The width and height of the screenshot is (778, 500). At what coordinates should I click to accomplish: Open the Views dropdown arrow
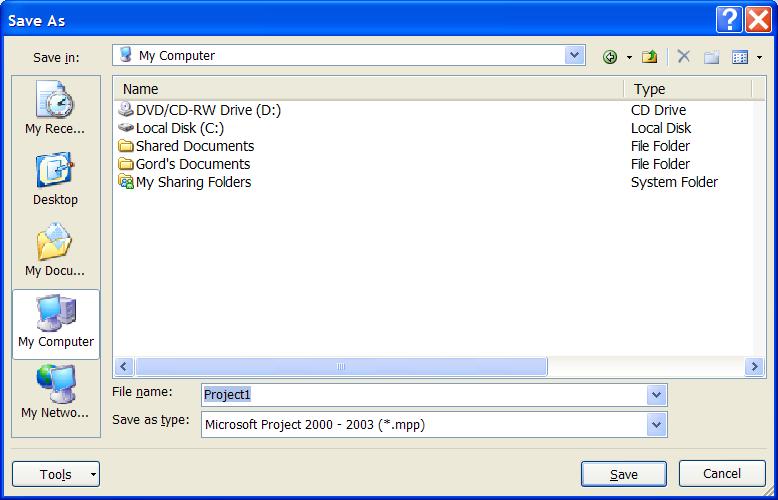759,58
